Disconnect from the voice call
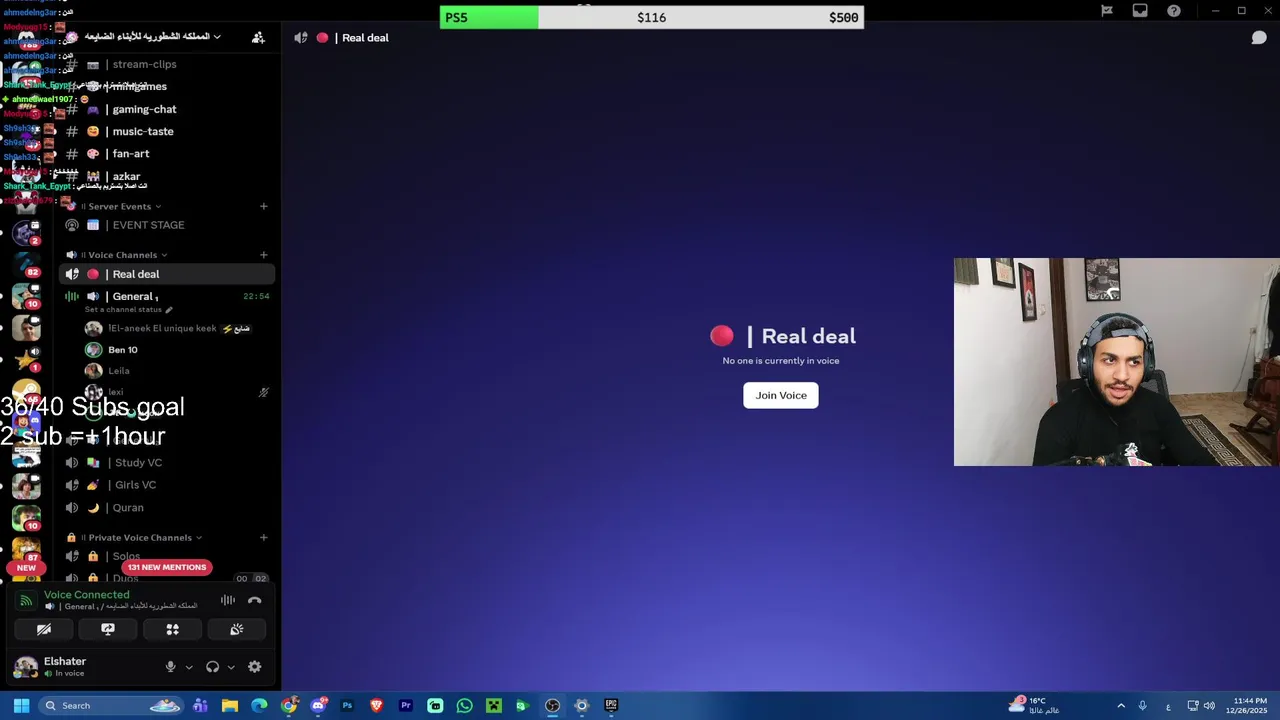 (254, 600)
